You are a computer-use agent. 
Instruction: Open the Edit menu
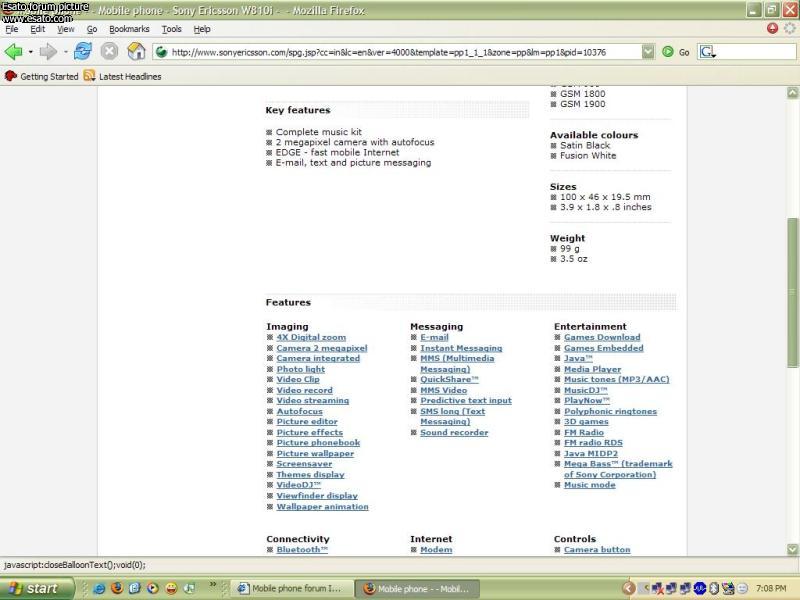(37, 29)
